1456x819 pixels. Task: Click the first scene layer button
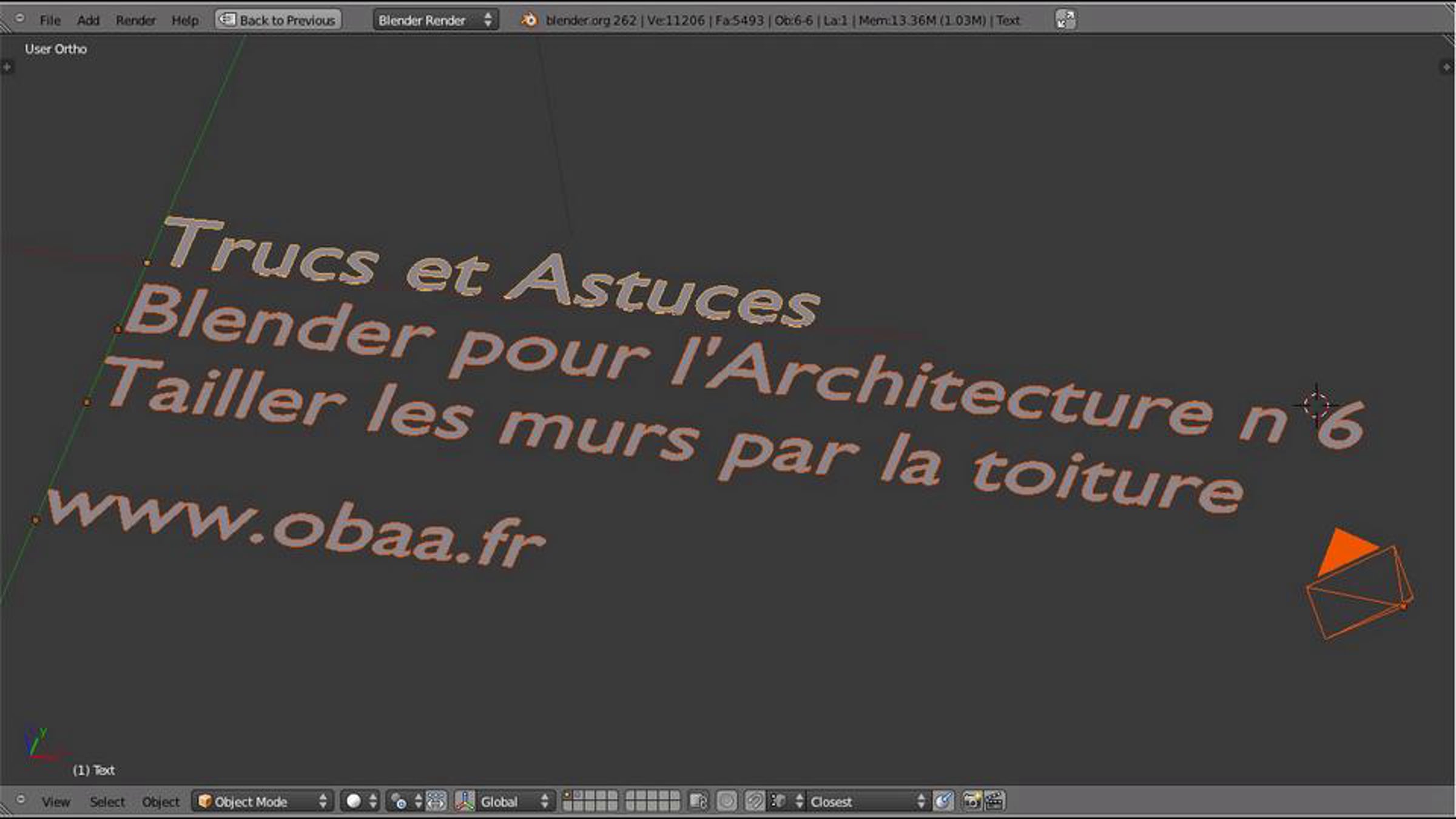[568, 795]
